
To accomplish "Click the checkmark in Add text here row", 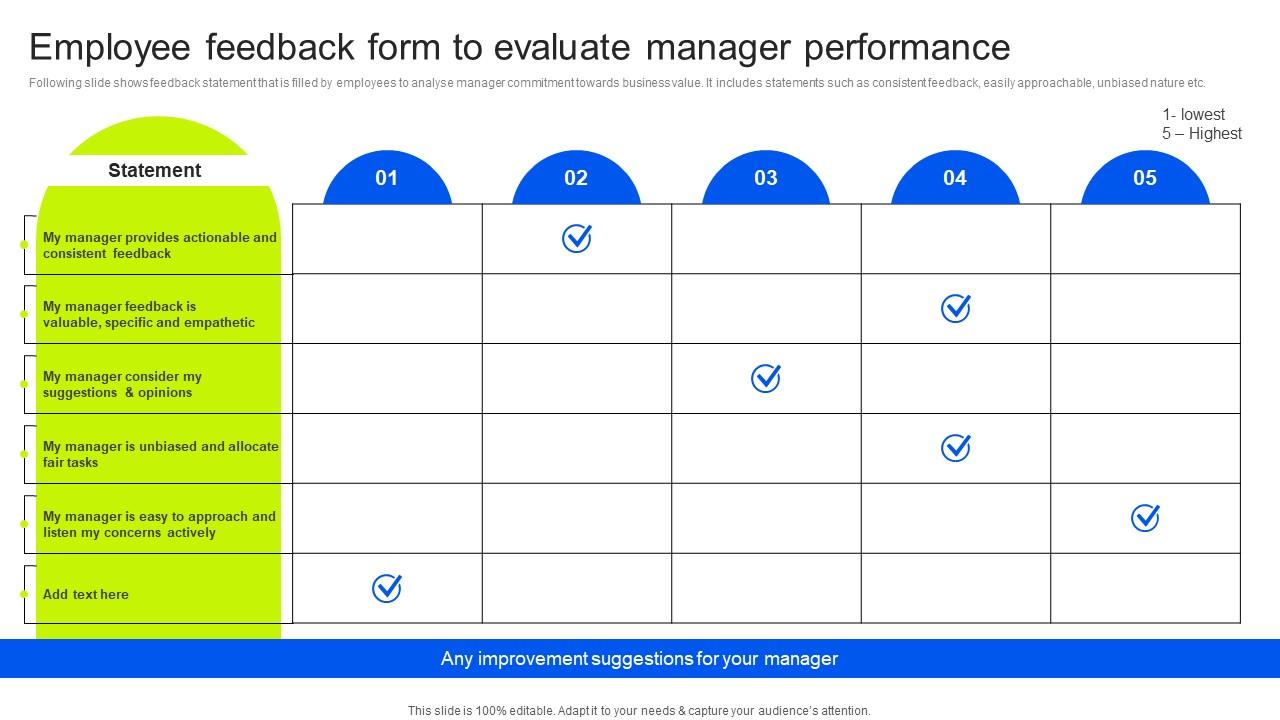I will [386, 588].
